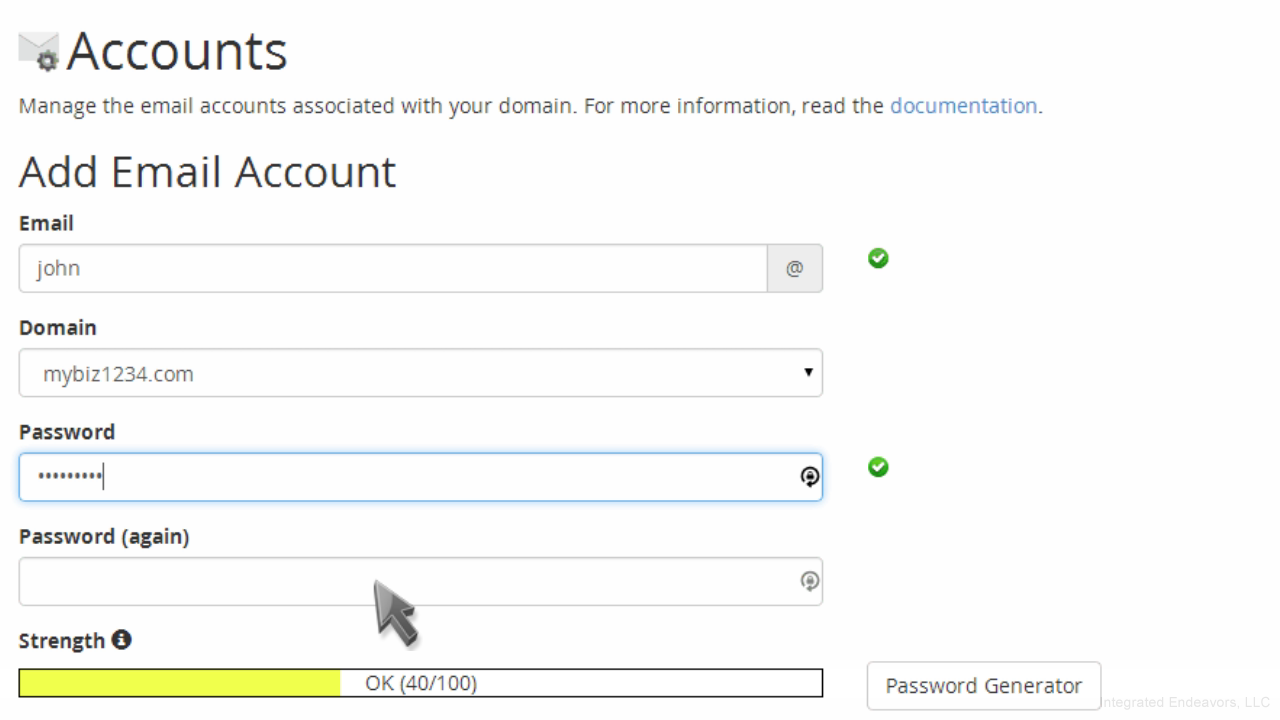
Task: Click the Password (again) label
Action: (104, 537)
